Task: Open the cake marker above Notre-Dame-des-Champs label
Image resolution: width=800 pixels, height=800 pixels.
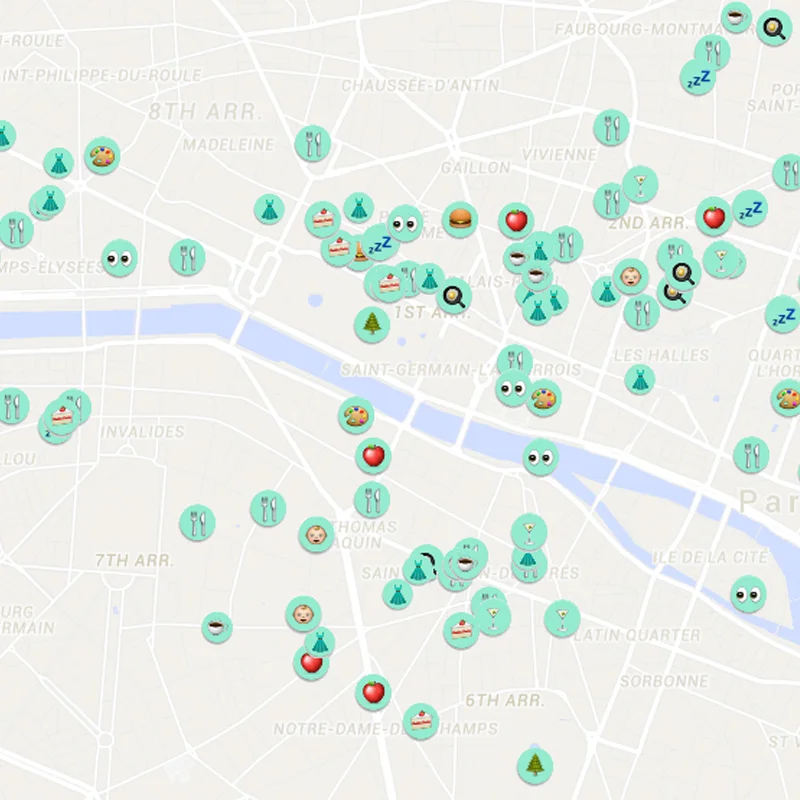Action: pyautogui.click(x=420, y=721)
